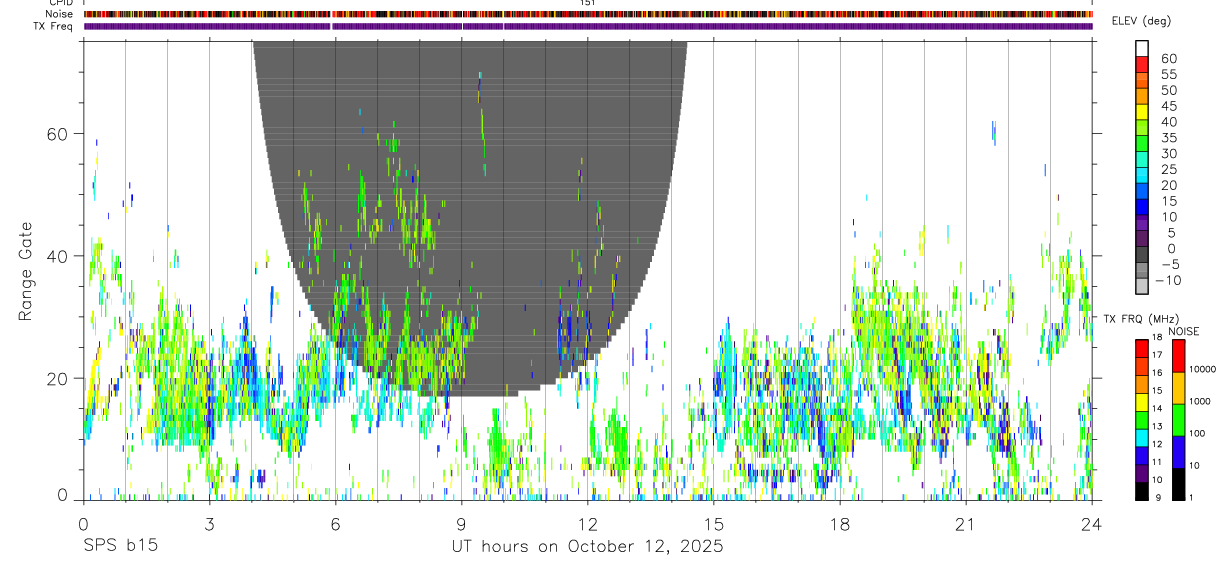Viewport: 1228px width, 567px height.
Task: Click the x-axis tick label '12'
Action: [588, 522]
